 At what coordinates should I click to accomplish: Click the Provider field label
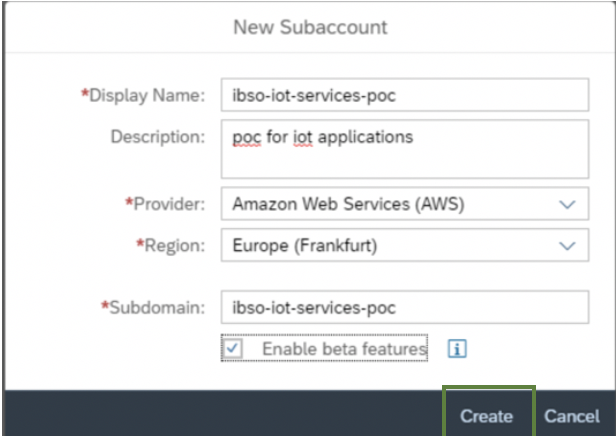click(x=165, y=204)
